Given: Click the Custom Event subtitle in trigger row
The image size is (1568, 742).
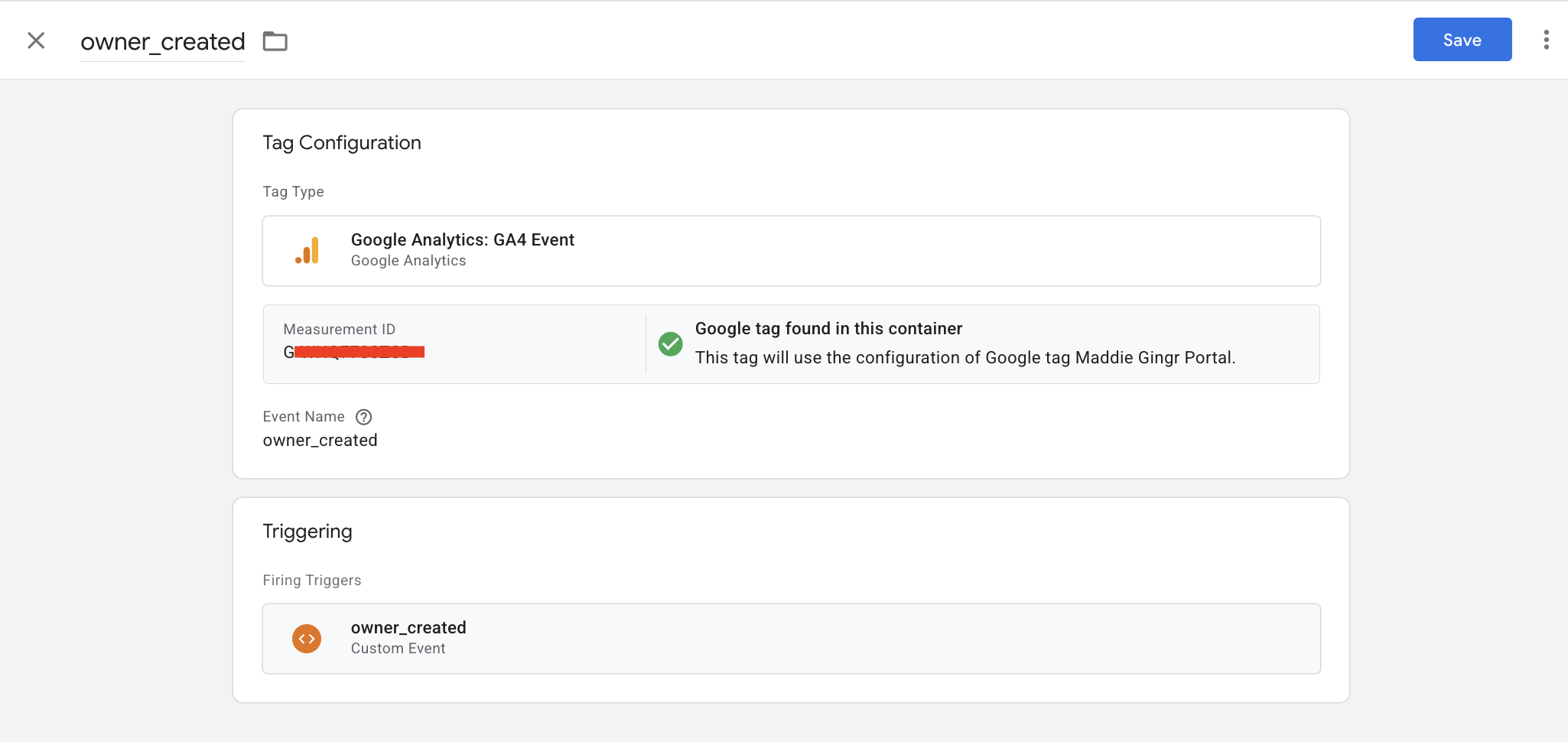Looking at the screenshot, I should pos(398,649).
